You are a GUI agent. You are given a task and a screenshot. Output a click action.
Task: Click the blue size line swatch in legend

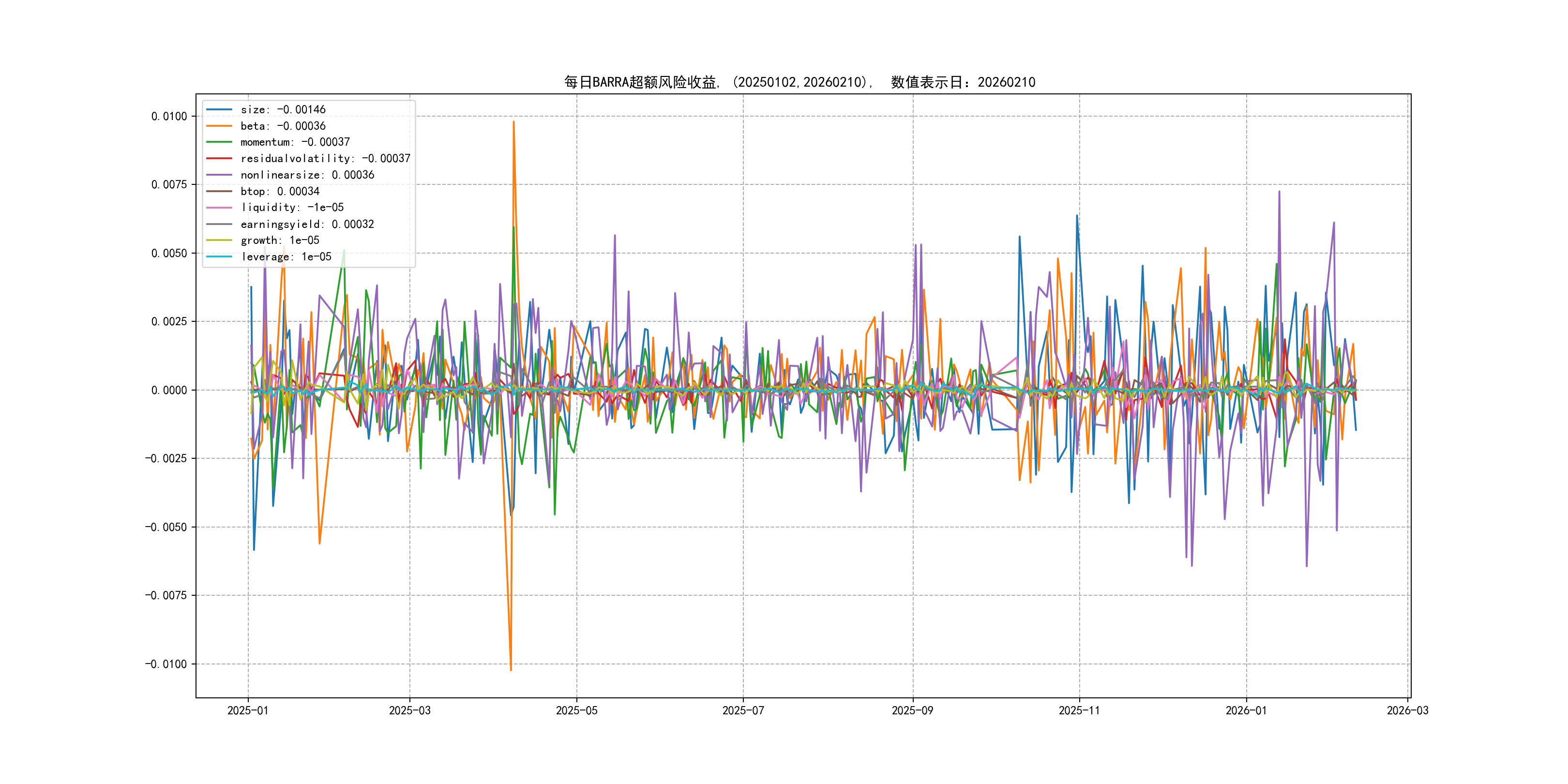(x=219, y=109)
